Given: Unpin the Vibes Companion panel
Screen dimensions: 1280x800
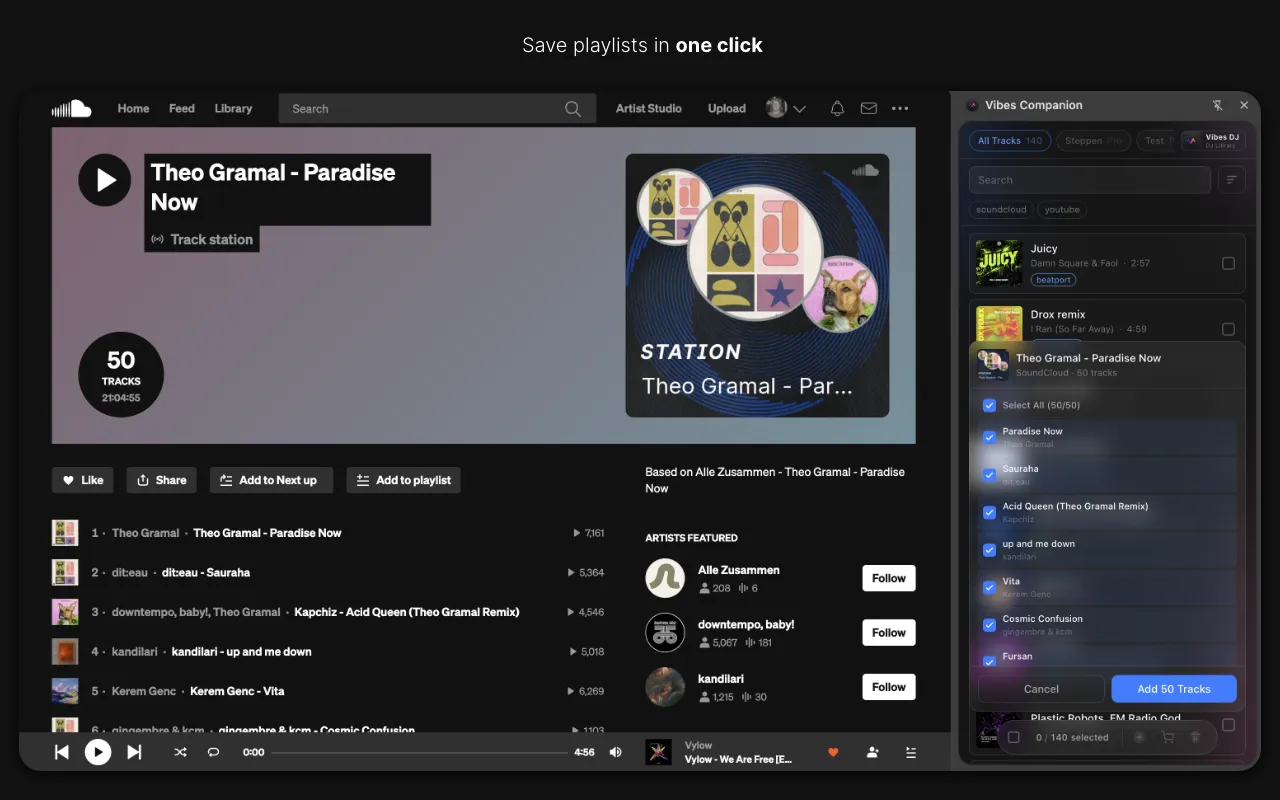Looking at the screenshot, I should (1217, 105).
